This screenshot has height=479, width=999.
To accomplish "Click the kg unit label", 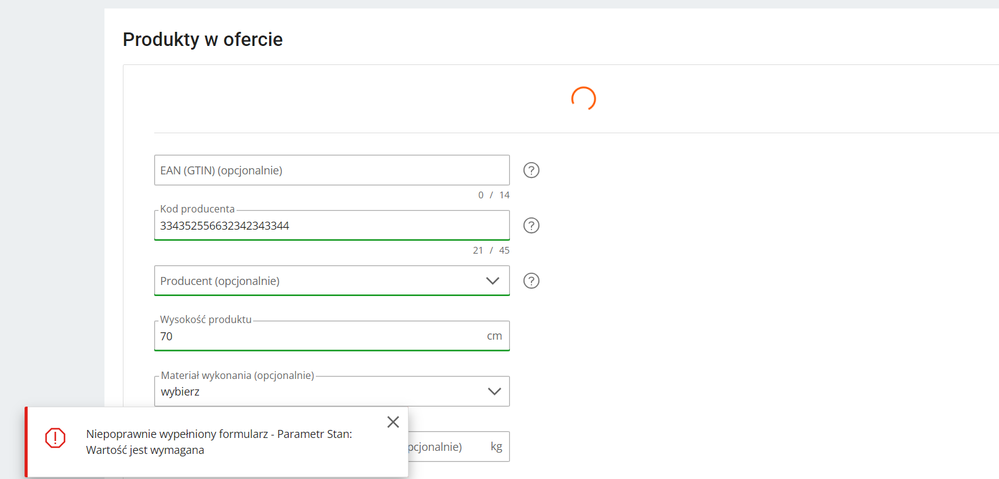I will coord(496,447).
